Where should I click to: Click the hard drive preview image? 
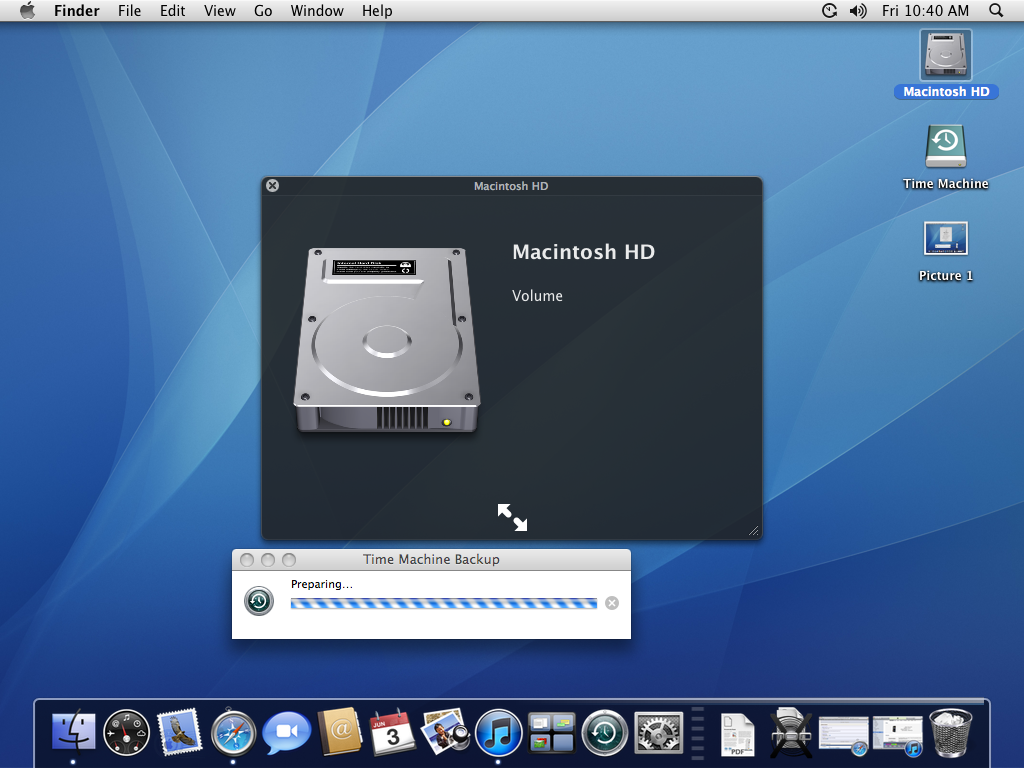coord(387,340)
